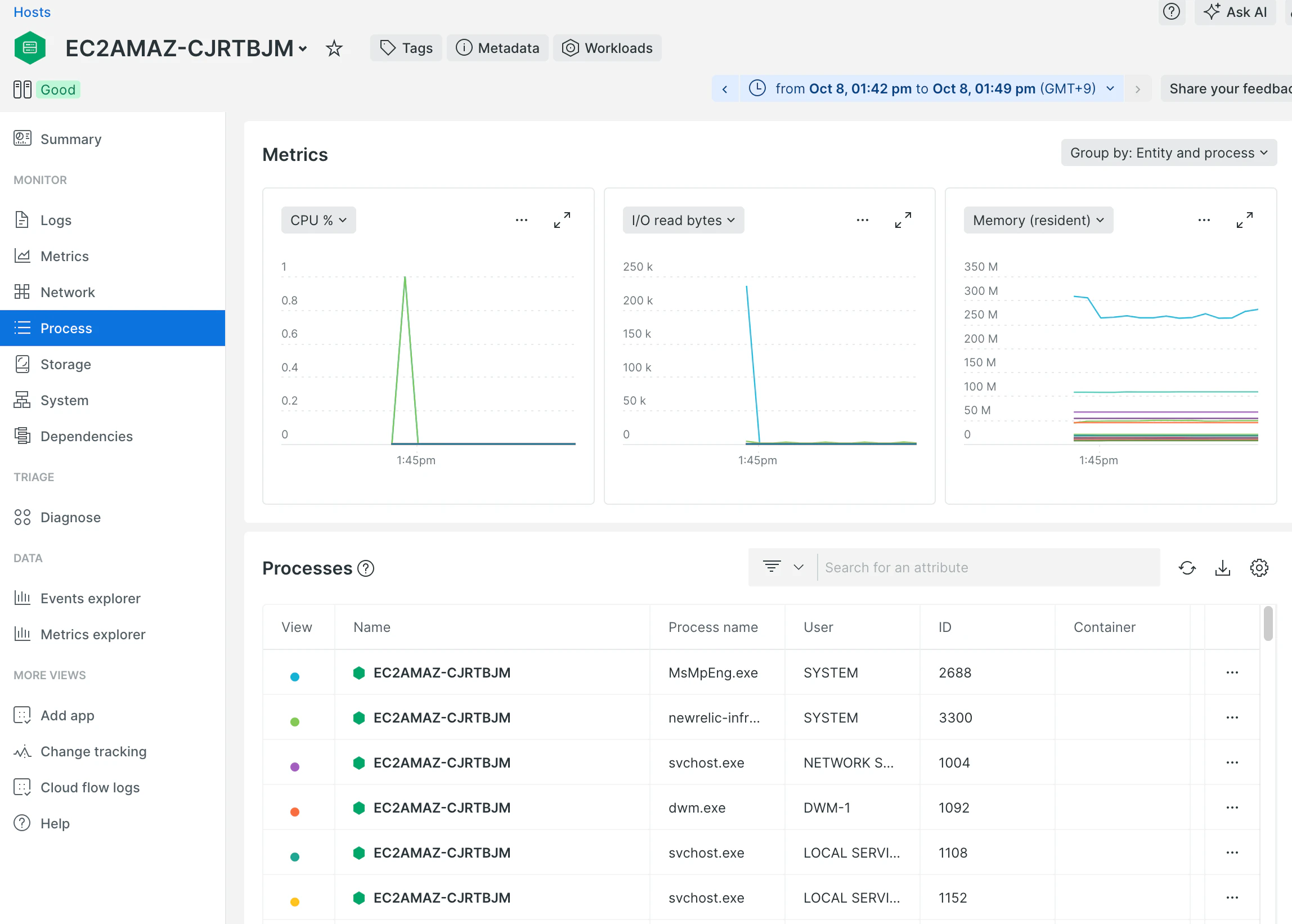1292x924 pixels.
Task: Click the Hosts breadcrumb link
Action: click(32, 12)
